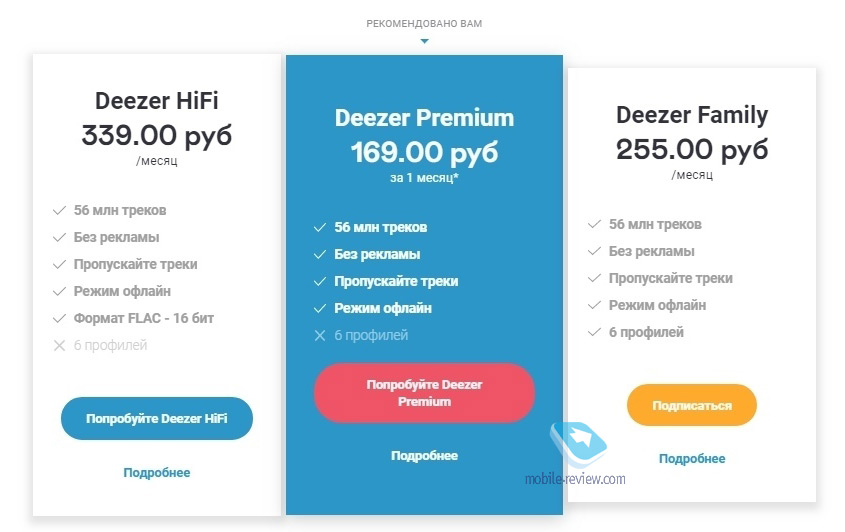
Task: Select the Deezer Family plan title
Action: (692, 115)
